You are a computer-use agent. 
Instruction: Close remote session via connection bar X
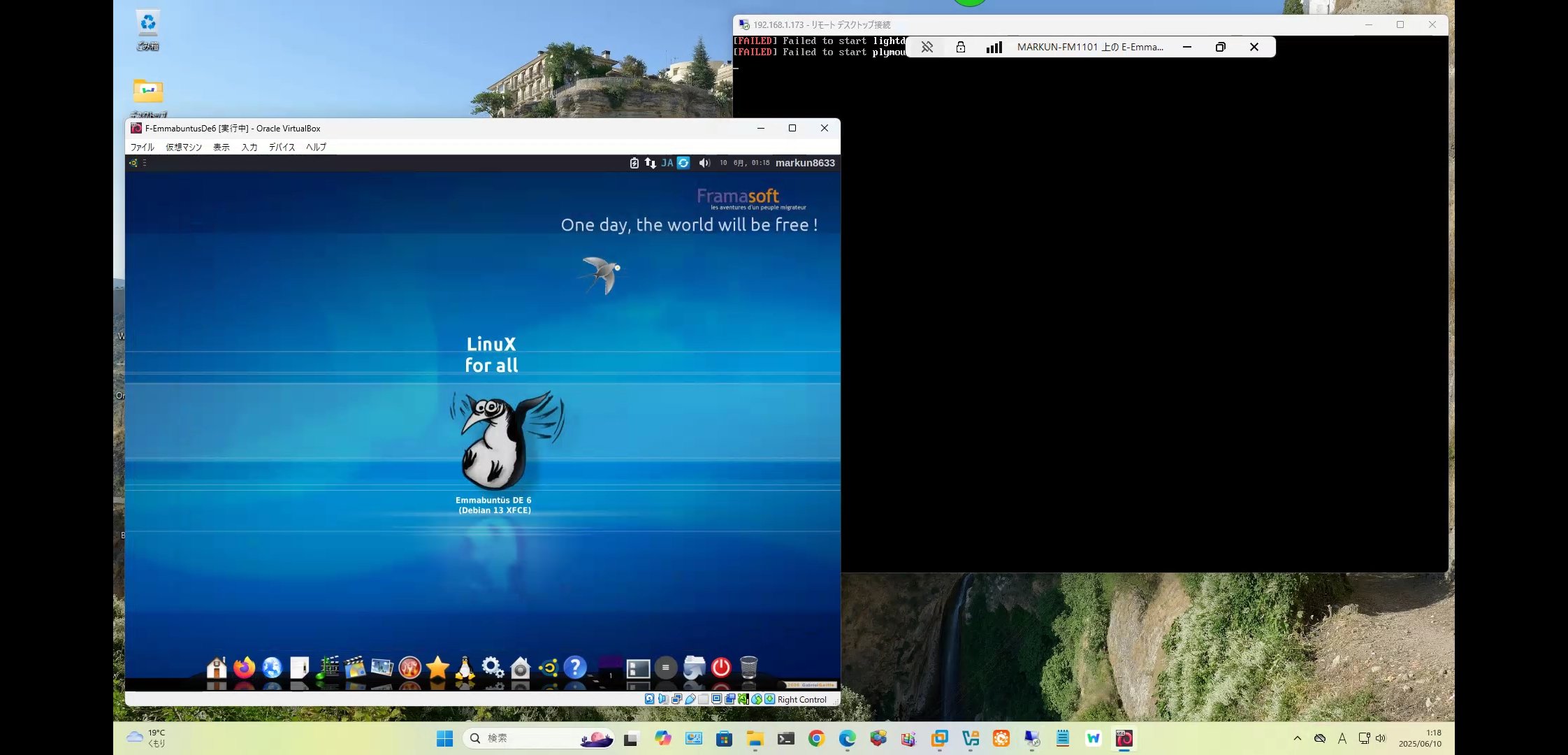1254,47
